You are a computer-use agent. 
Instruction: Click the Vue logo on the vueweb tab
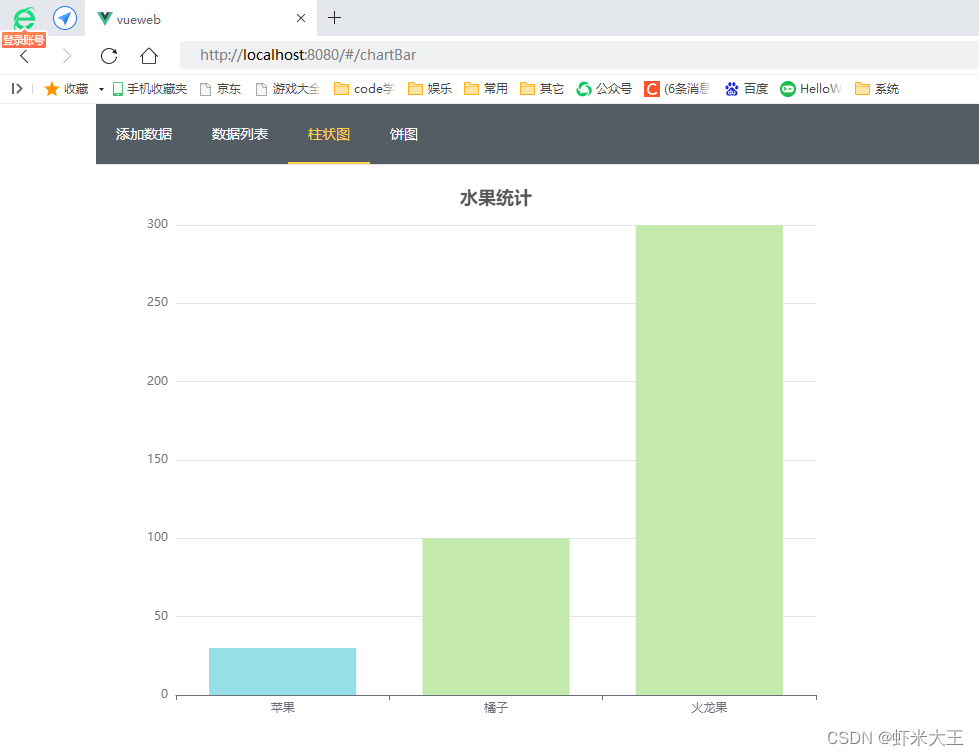click(x=103, y=18)
